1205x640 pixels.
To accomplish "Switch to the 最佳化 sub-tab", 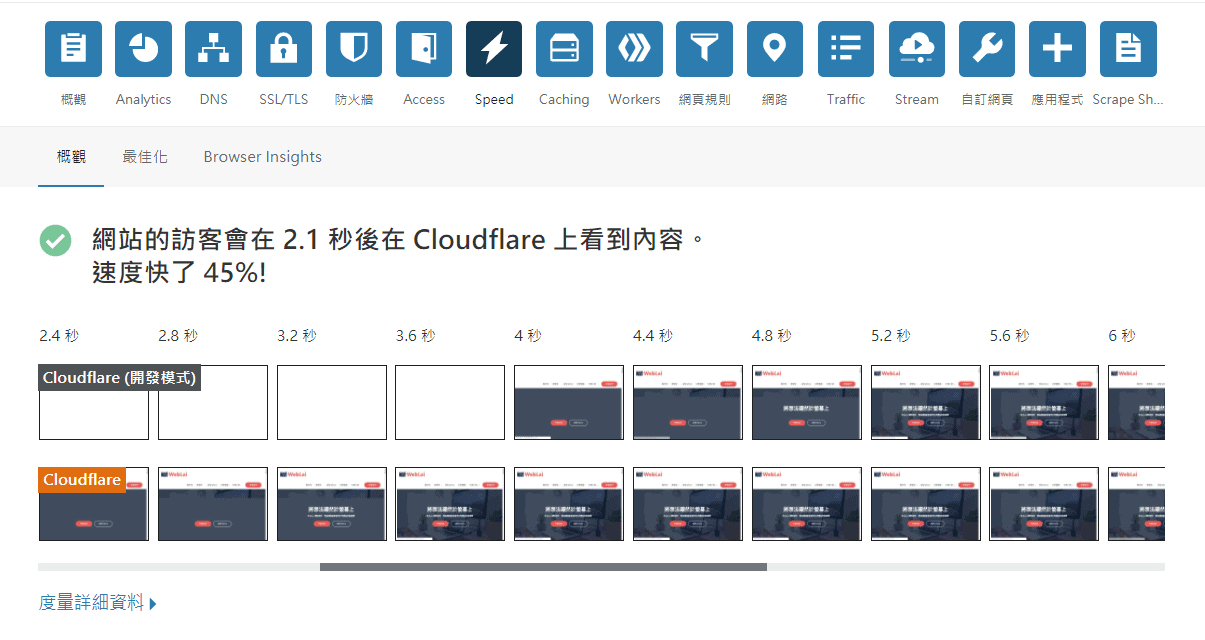I will [145, 157].
